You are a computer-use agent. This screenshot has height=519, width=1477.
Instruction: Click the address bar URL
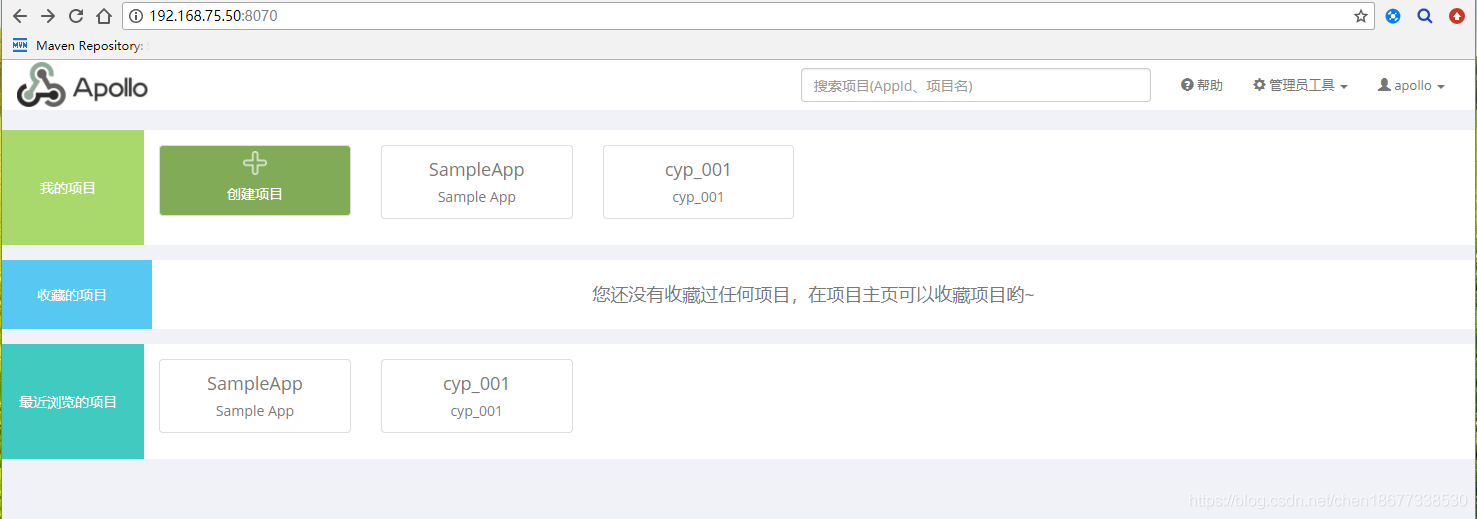pos(213,16)
